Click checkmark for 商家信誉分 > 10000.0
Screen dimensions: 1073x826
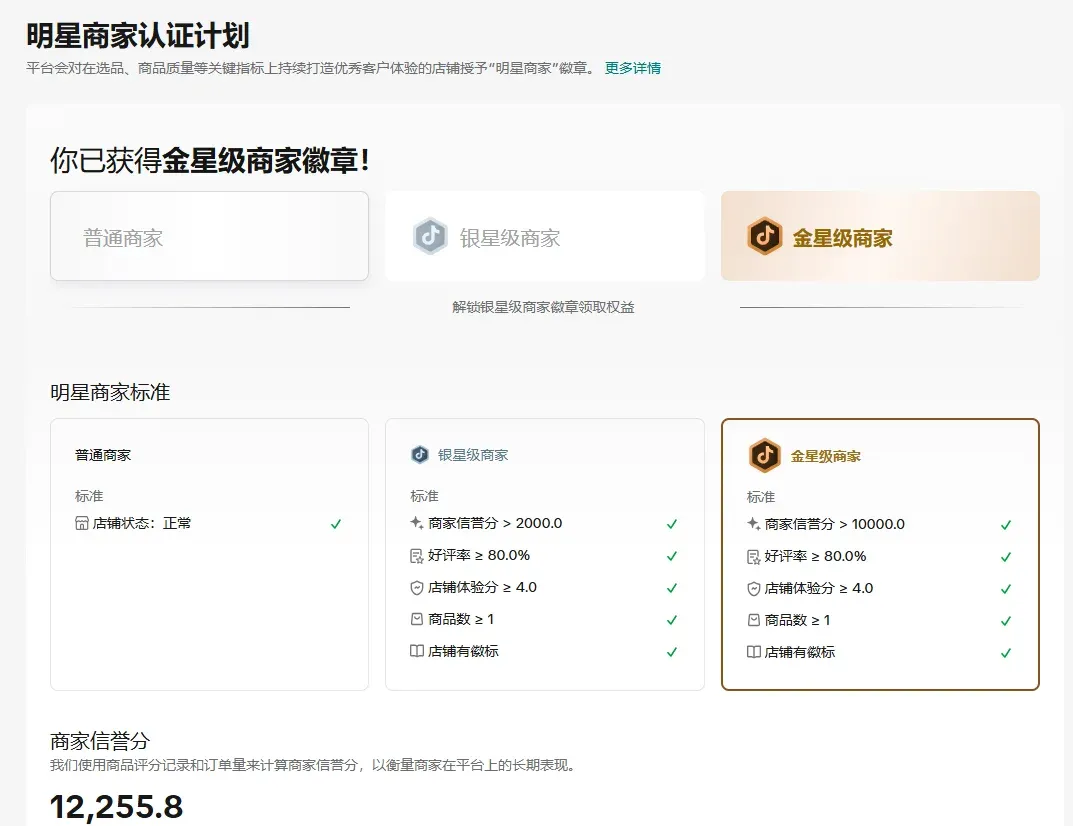[1006, 525]
